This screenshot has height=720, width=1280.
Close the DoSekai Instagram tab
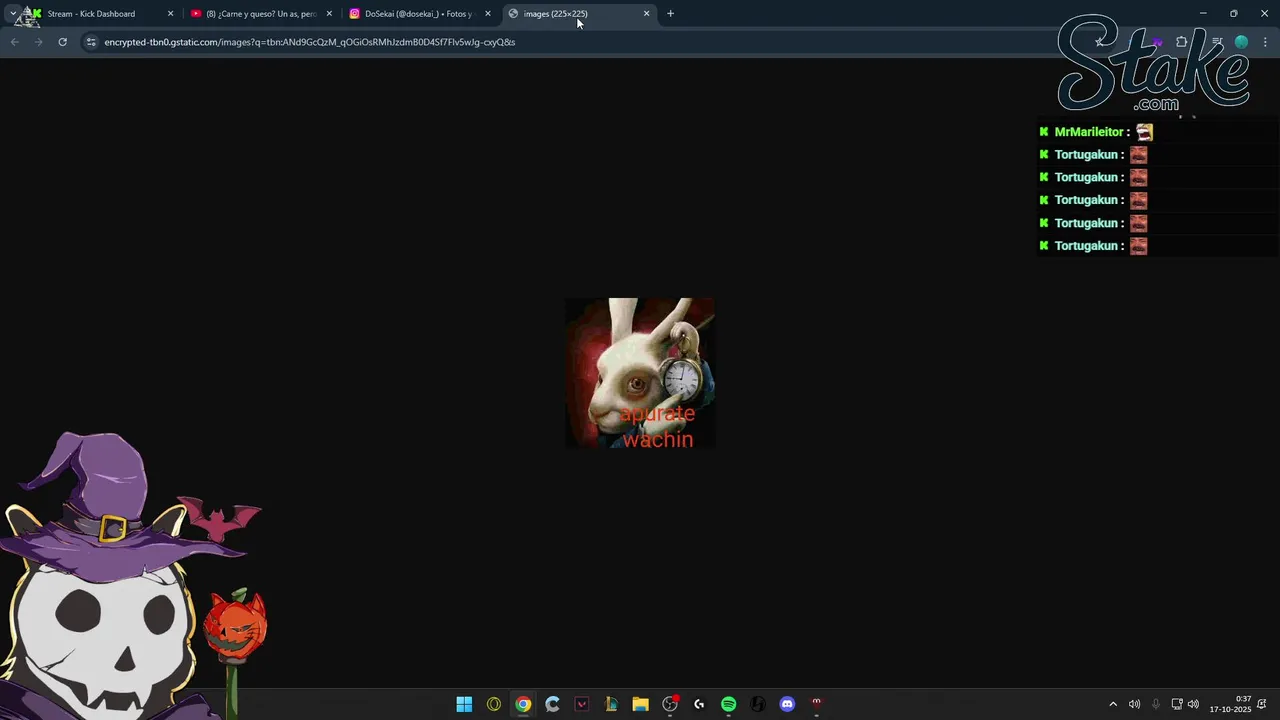pos(488,14)
